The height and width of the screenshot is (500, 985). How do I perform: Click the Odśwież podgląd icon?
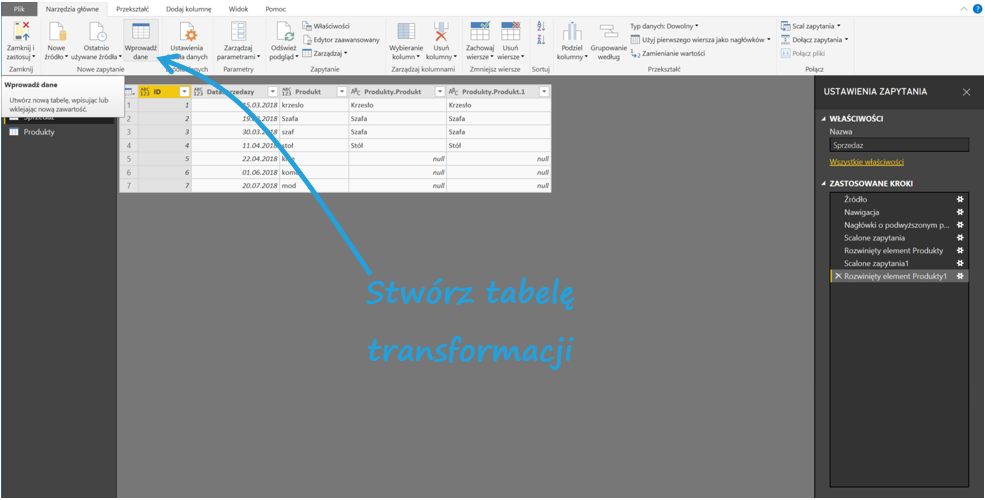pyautogui.click(x=283, y=32)
